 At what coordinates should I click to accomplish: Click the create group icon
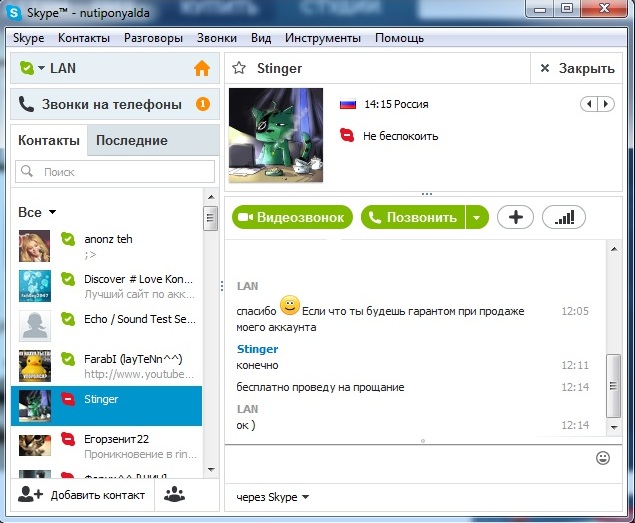coord(175,495)
